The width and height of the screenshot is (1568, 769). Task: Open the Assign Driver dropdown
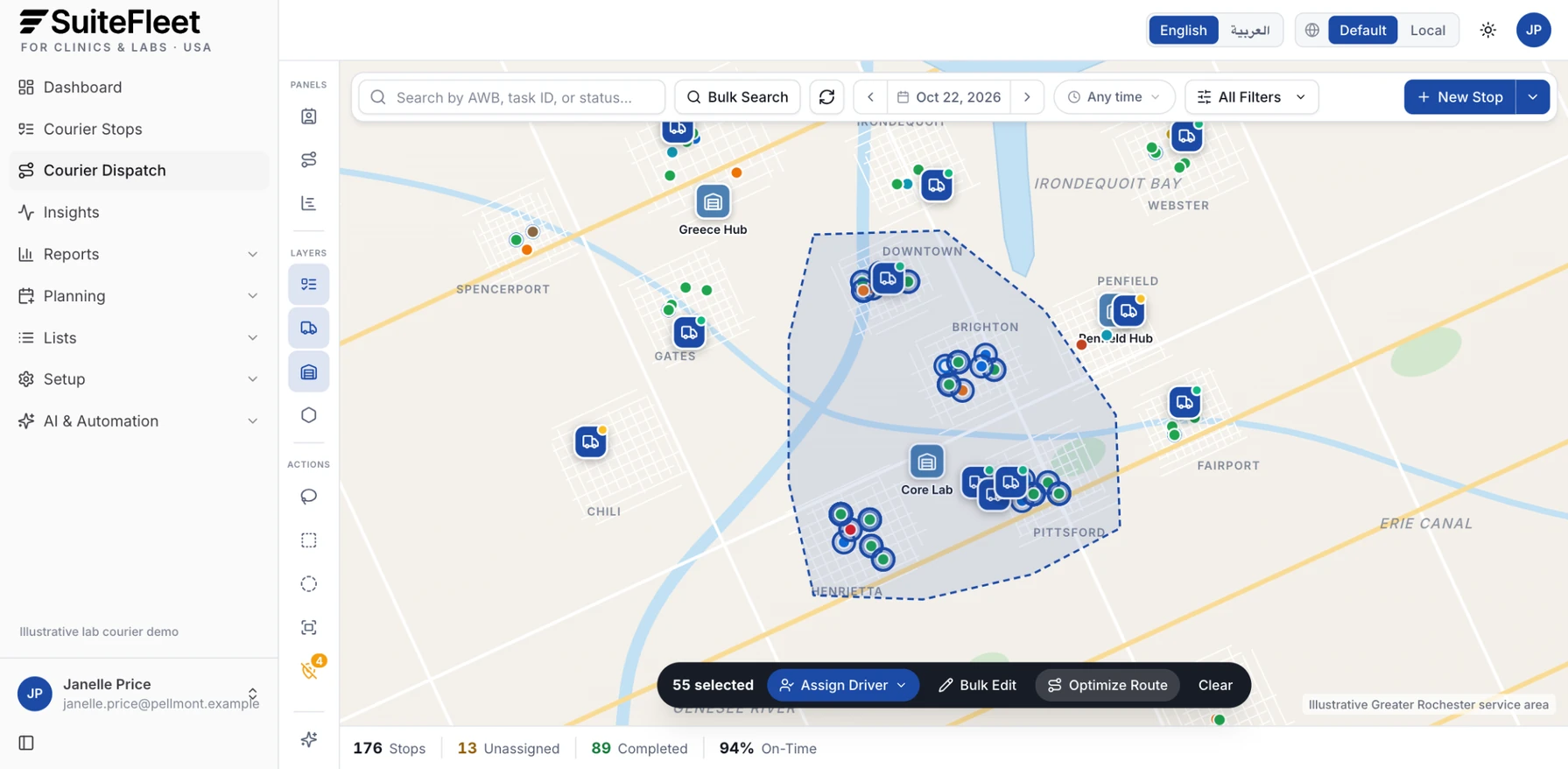842,686
